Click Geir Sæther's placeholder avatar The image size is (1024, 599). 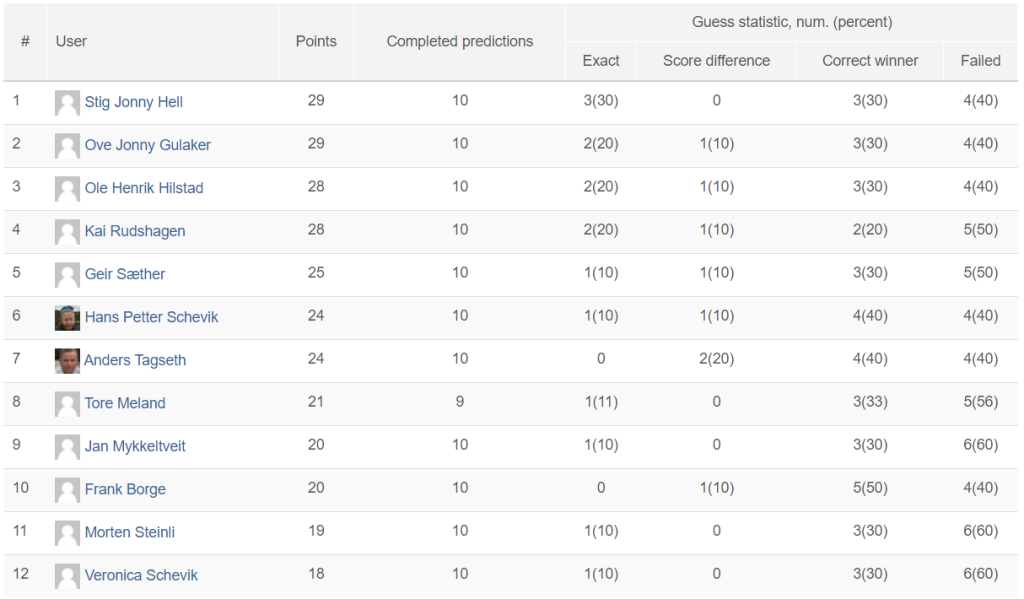(67, 275)
